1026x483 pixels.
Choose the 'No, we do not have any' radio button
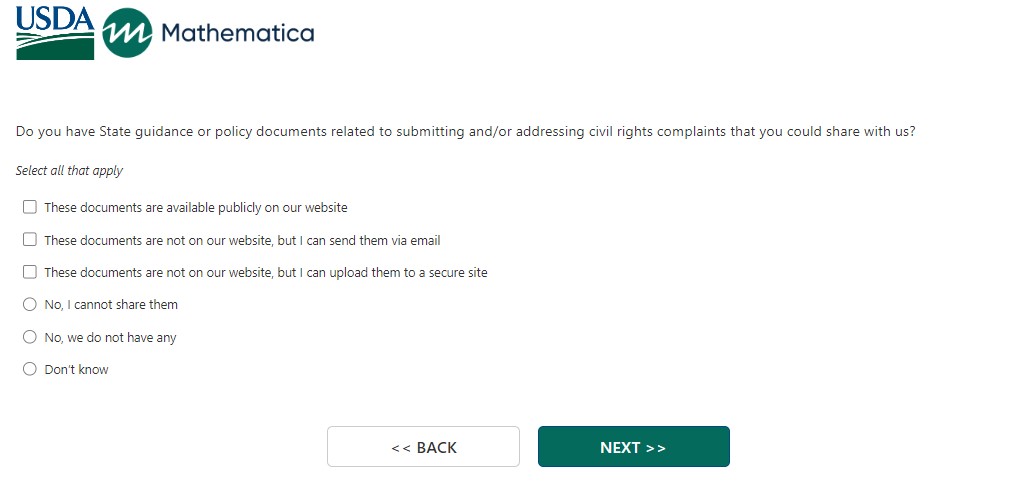[30, 337]
